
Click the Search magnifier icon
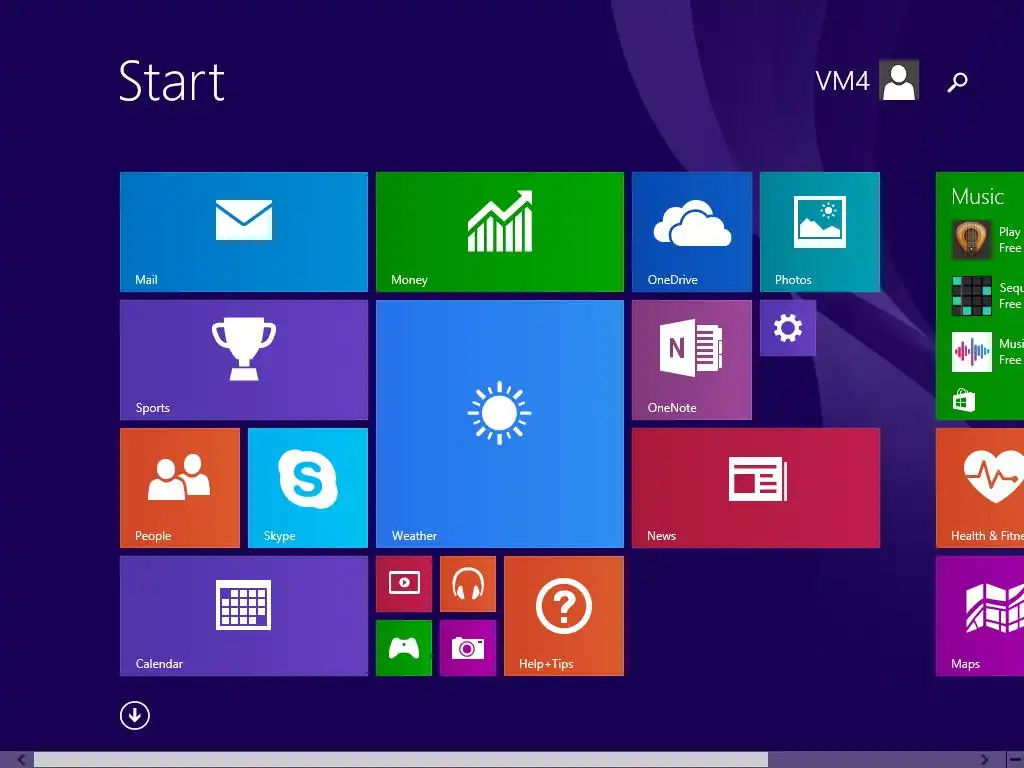coord(957,82)
